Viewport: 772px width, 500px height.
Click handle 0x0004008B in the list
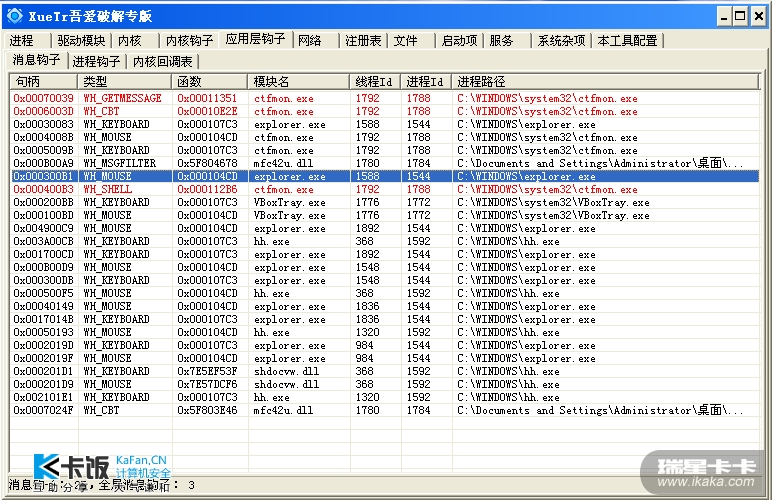pos(43,137)
